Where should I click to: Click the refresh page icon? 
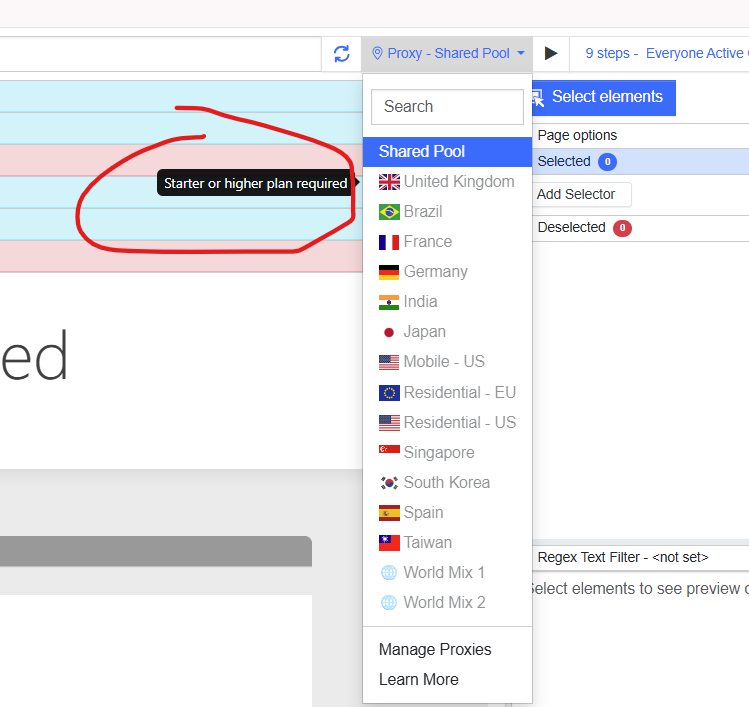click(342, 54)
